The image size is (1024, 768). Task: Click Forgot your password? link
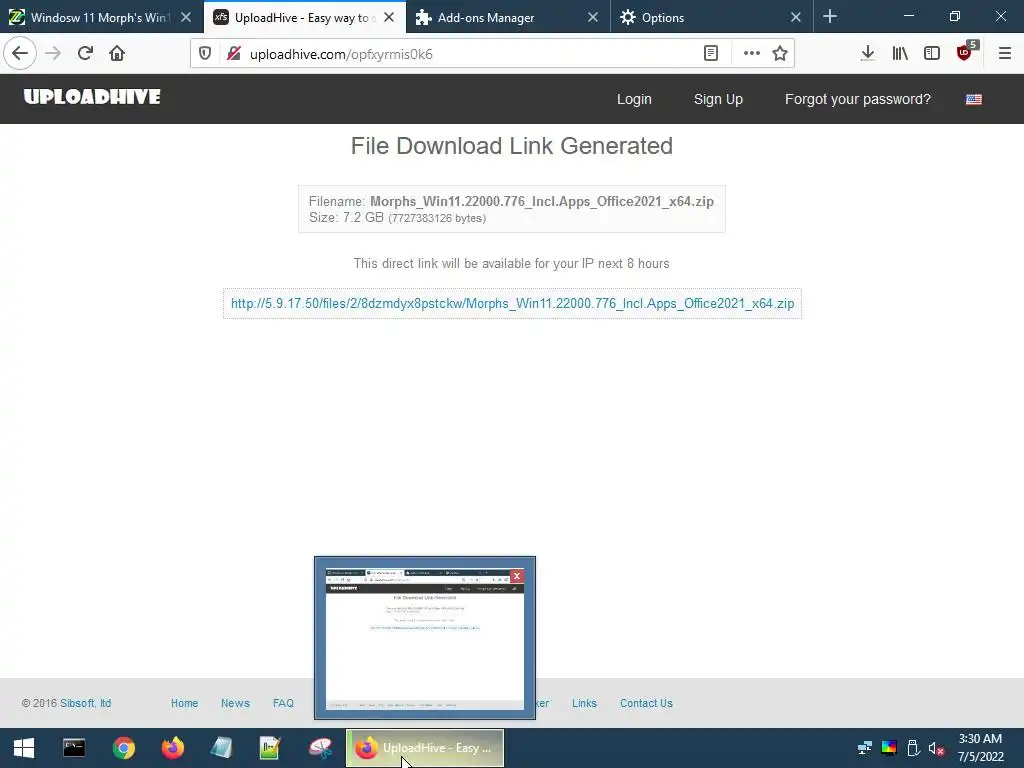coord(857,99)
